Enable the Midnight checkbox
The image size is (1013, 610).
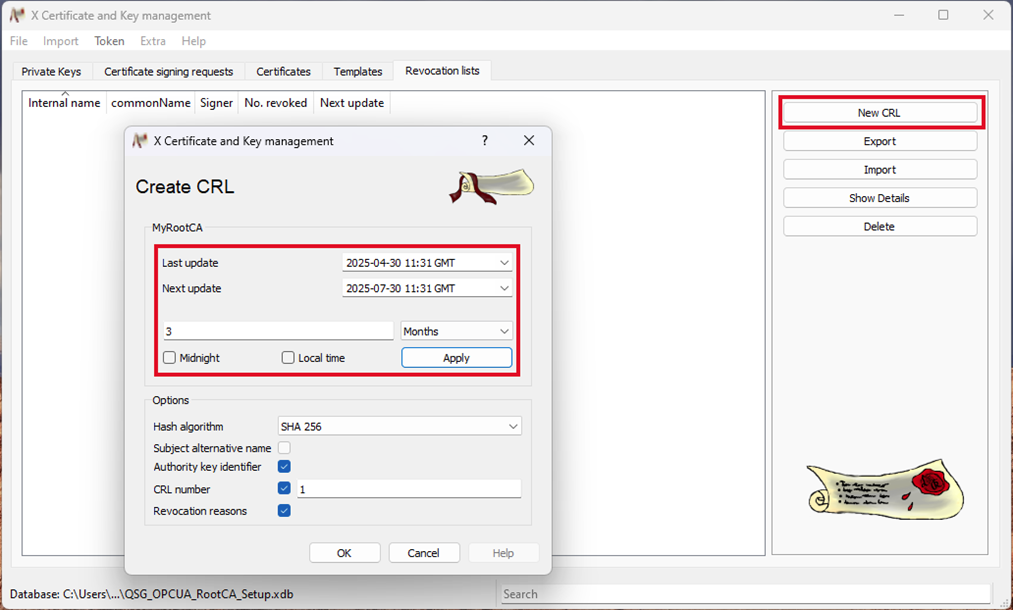tap(170, 358)
